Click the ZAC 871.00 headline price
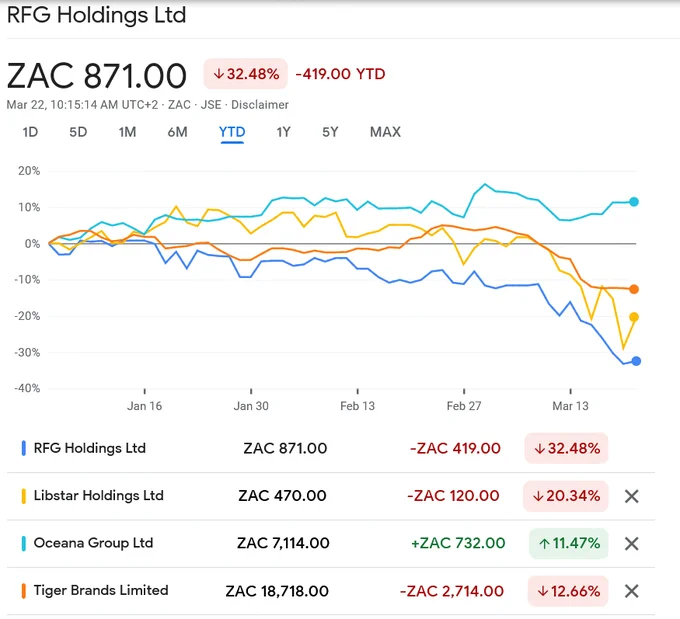The height and width of the screenshot is (619, 680). 97,76
